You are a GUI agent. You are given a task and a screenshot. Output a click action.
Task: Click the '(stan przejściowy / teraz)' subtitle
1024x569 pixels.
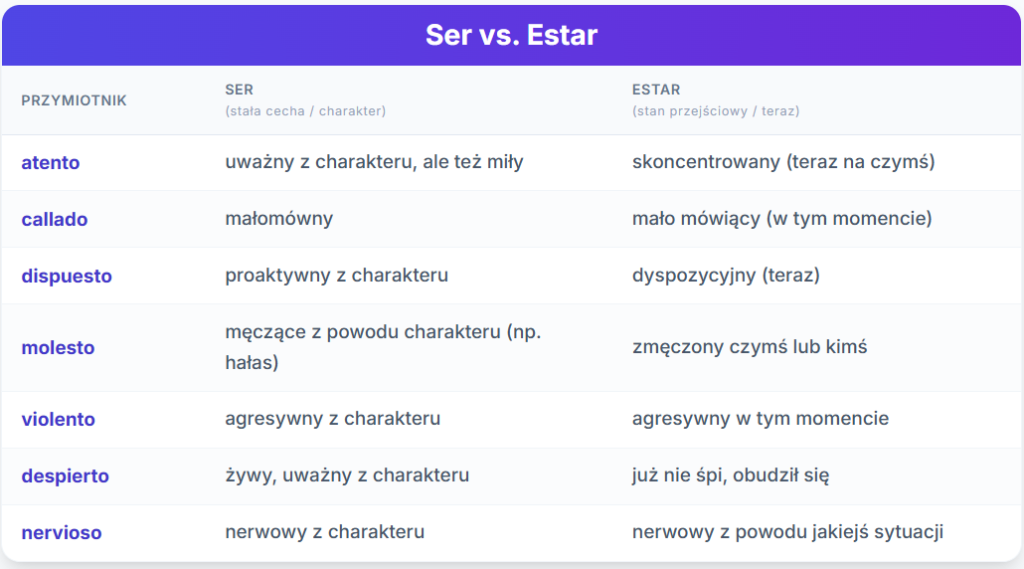pyautogui.click(x=716, y=111)
